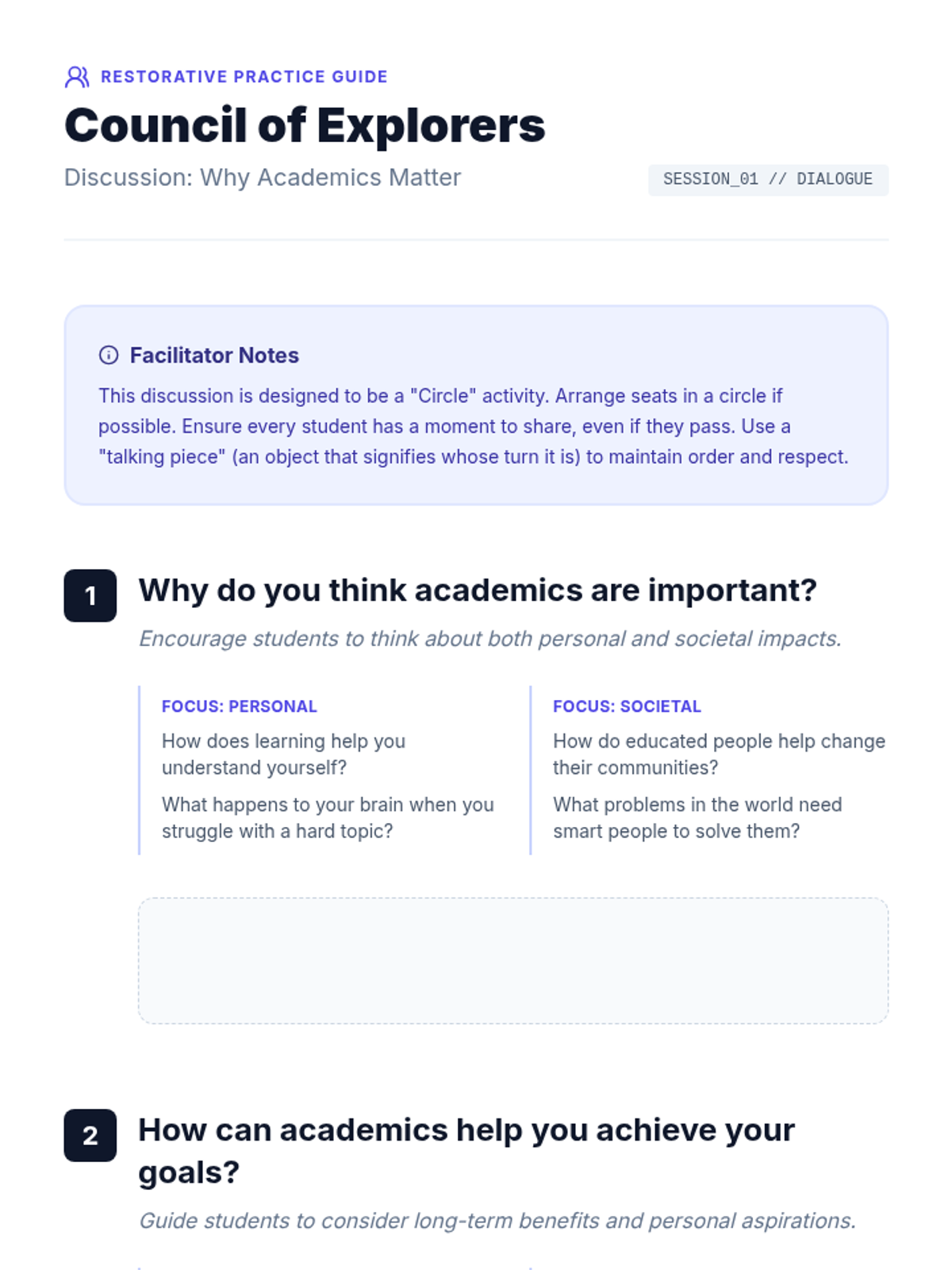Screen dimensions: 952x1270
Task: Click inside the dashed response box
Action: pos(512,960)
